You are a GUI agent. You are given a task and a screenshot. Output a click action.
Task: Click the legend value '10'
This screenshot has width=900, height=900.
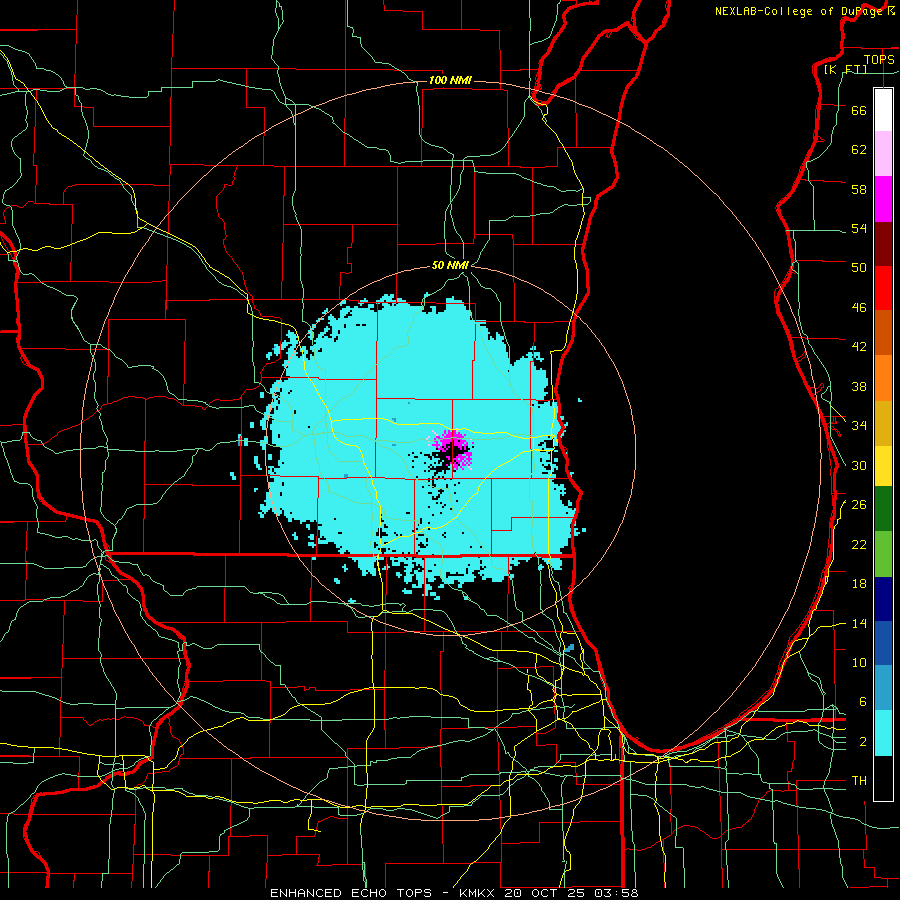tap(859, 662)
